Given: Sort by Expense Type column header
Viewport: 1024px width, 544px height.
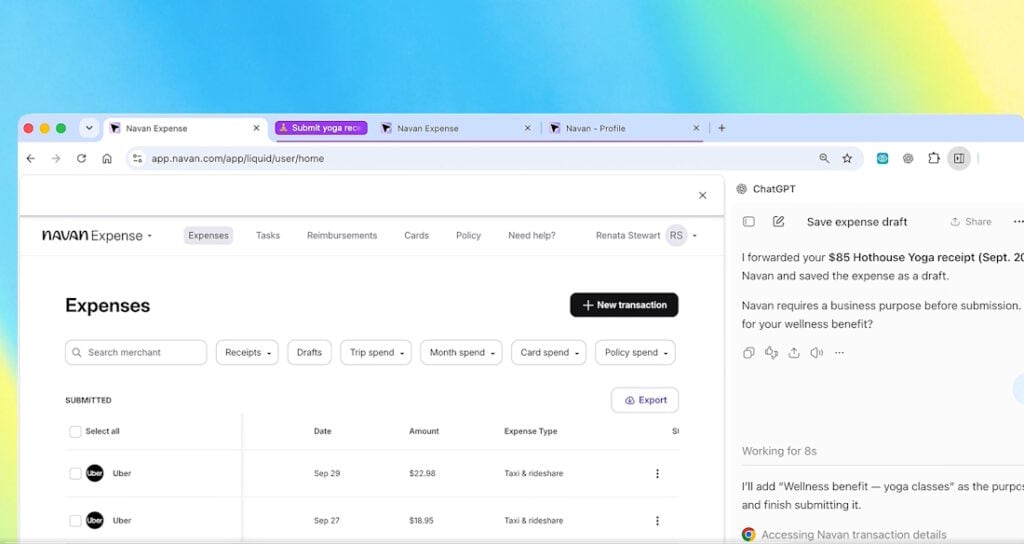Looking at the screenshot, I should (530, 431).
